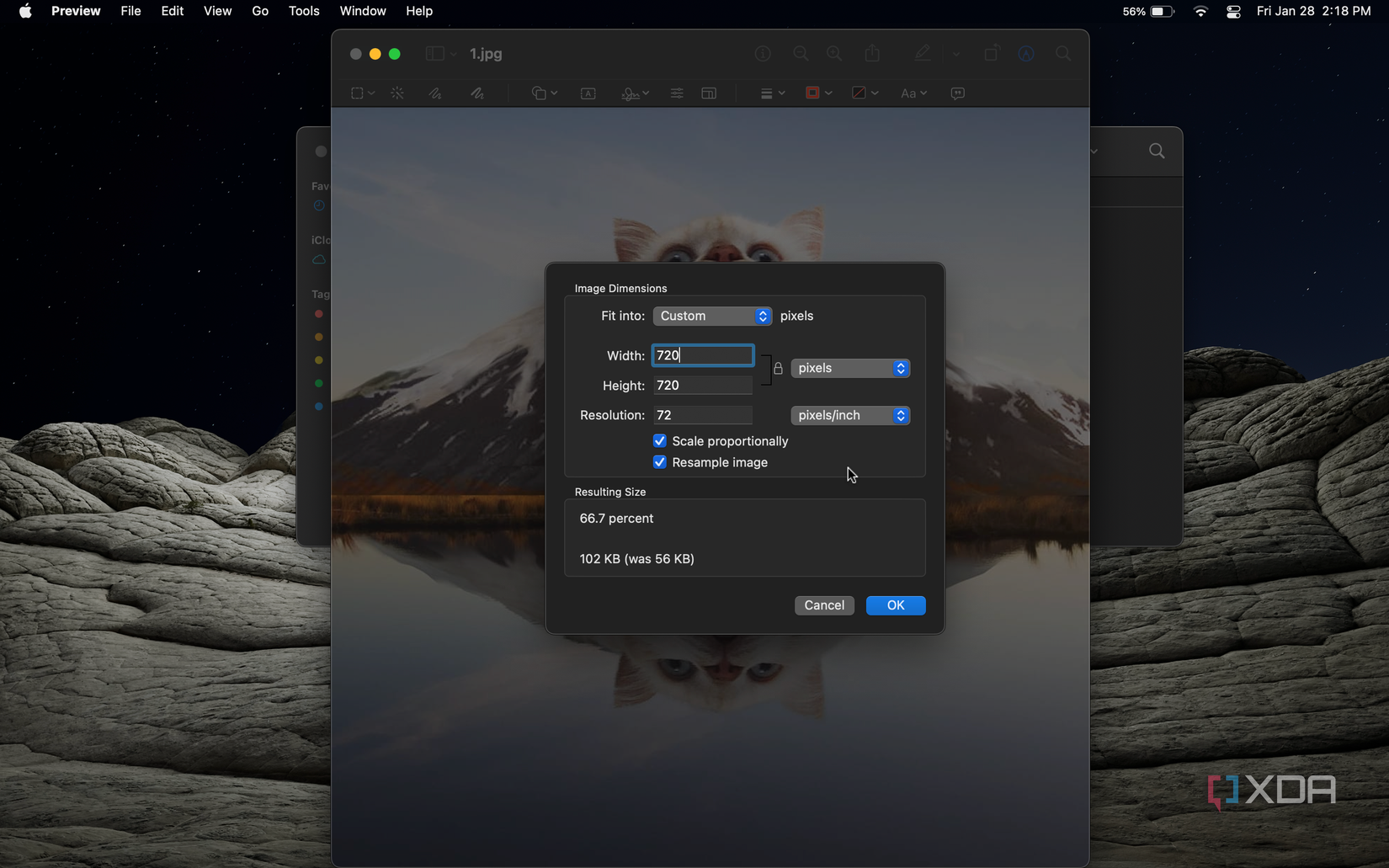Open the Go menu
The width and height of the screenshot is (1389, 868).
click(260, 11)
